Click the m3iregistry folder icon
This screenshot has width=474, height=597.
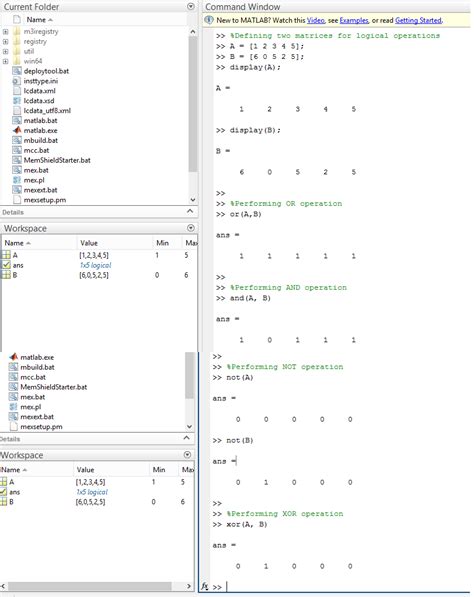pyautogui.click(x=17, y=31)
